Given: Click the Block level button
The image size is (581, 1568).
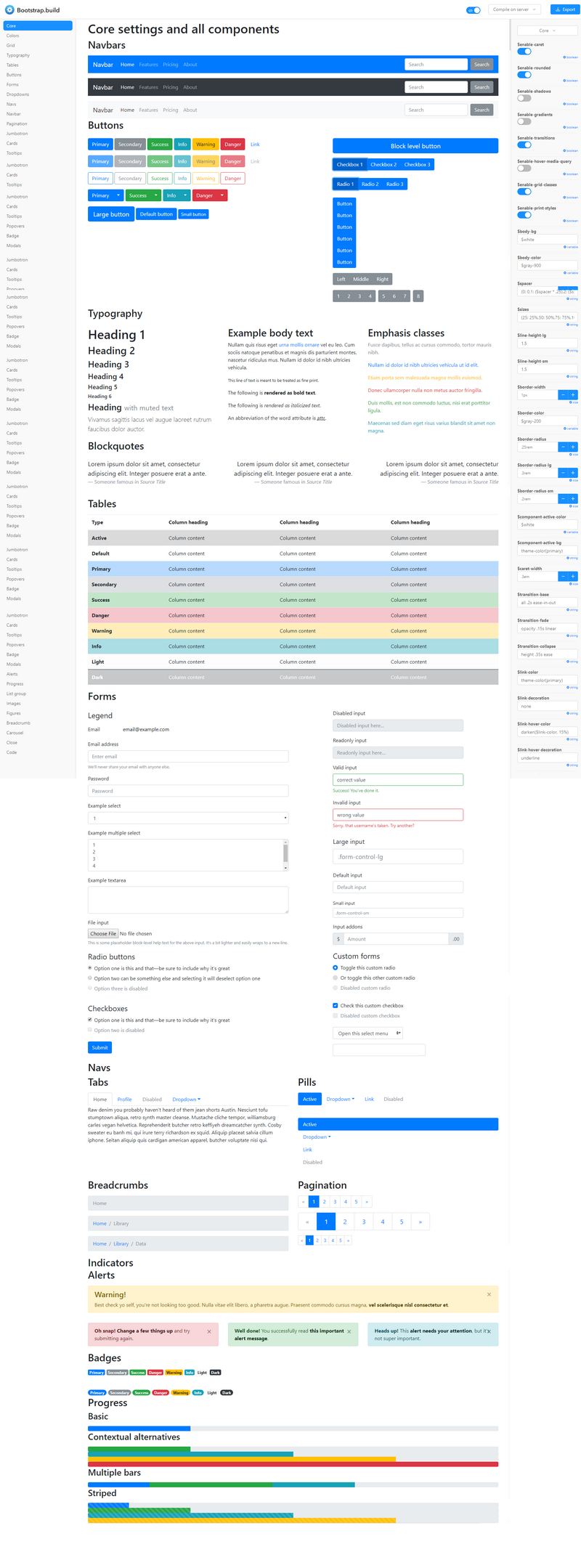Looking at the screenshot, I should click(415, 146).
